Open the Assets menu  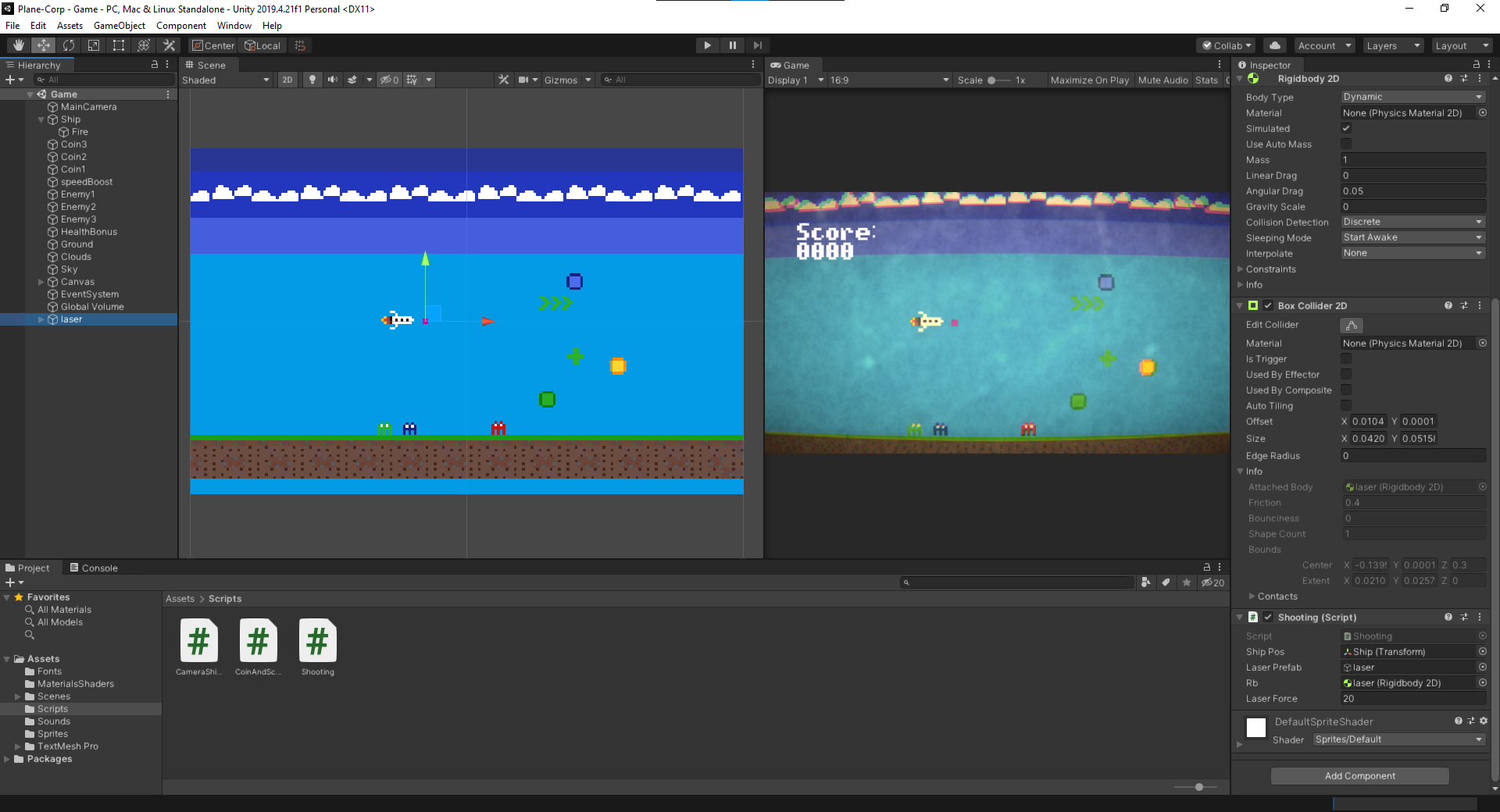(70, 26)
